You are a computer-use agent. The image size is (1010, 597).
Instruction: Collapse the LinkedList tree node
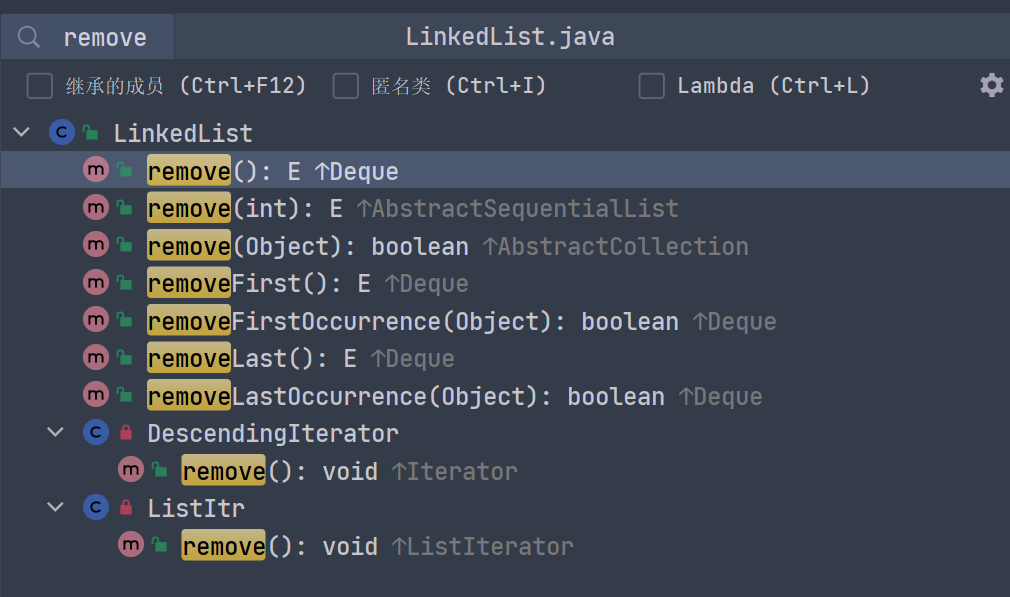coord(22,133)
